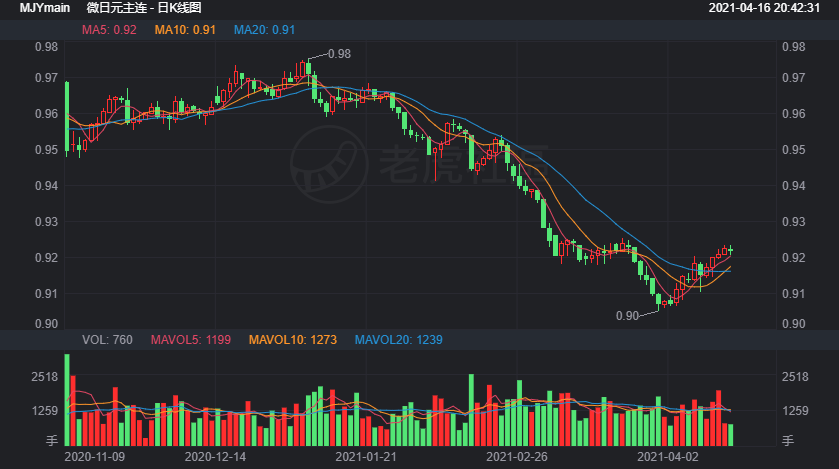Select the MA5: 0.92 indicator label

[x=109, y=30]
